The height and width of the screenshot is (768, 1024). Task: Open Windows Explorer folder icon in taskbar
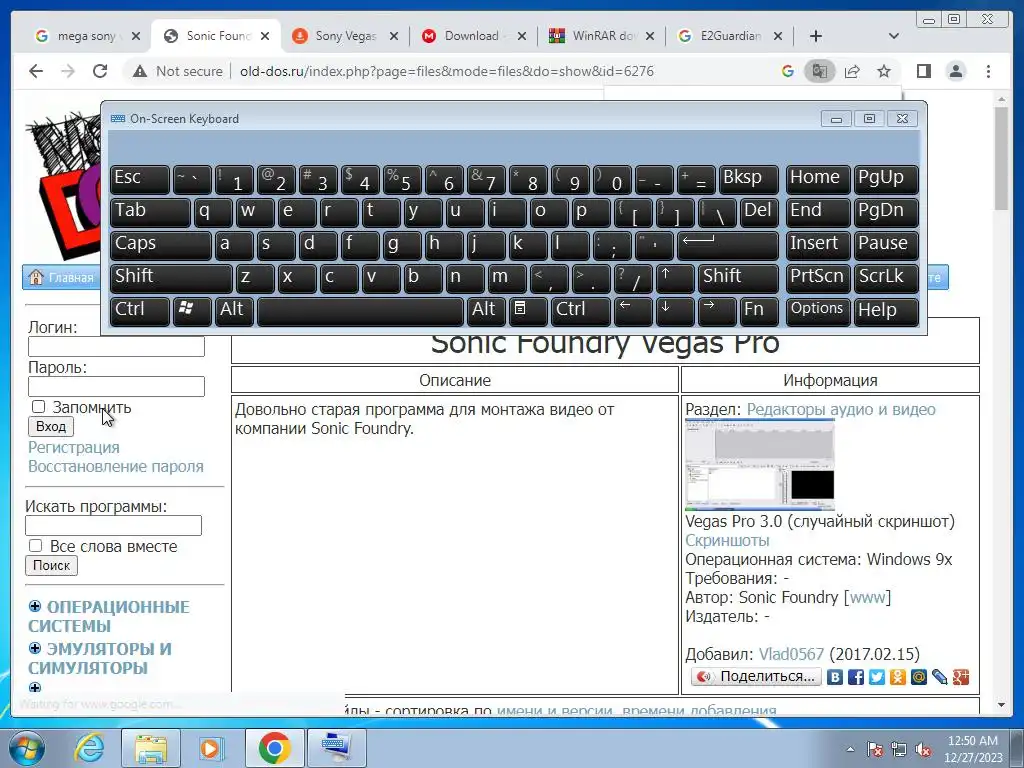[151, 748]
